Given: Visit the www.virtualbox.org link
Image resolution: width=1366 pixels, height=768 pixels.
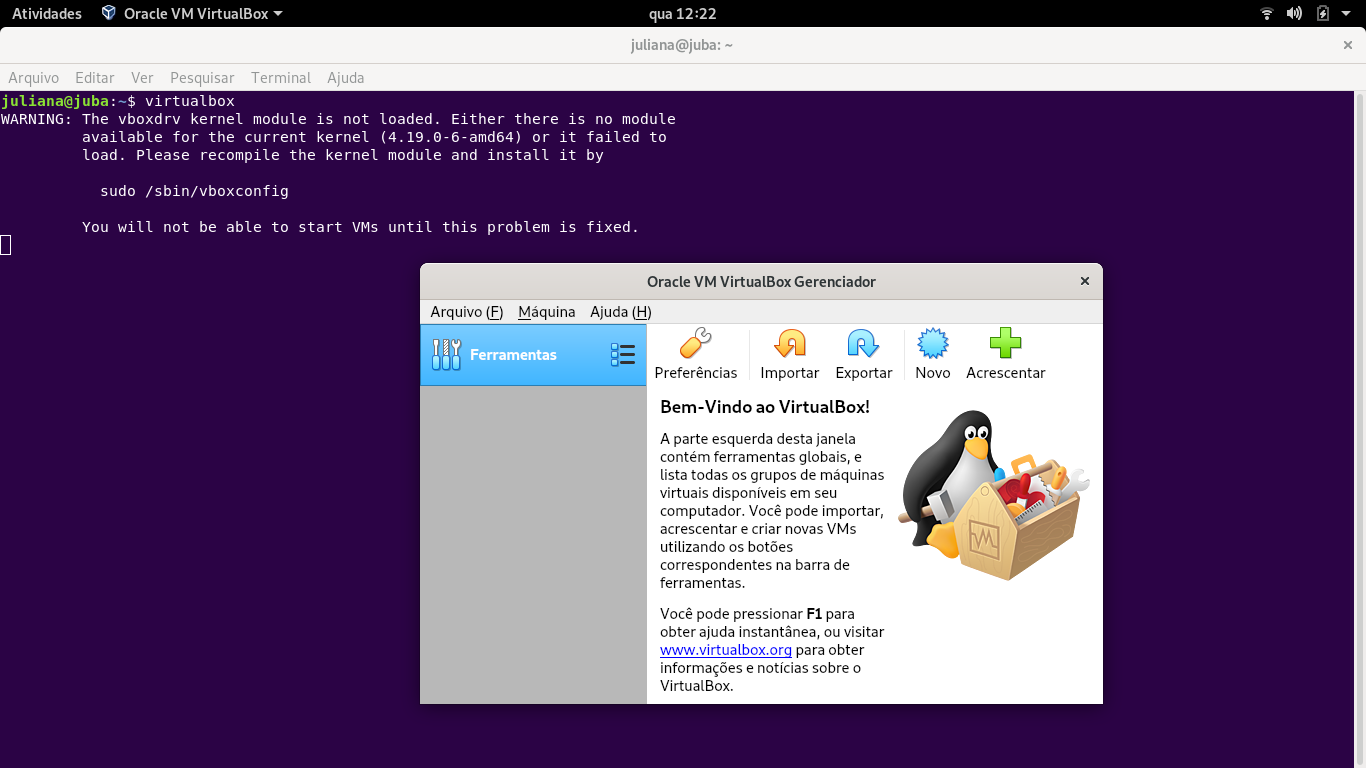Looking at the screenshot, I should [x=726, y=650].
